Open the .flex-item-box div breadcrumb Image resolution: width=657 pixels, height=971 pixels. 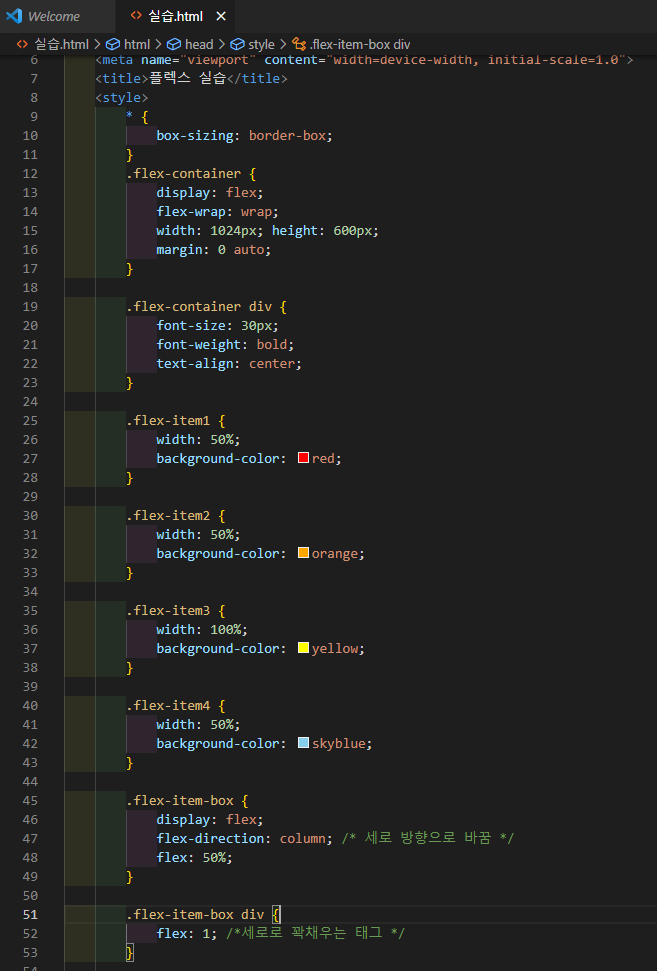pos(360,45)
